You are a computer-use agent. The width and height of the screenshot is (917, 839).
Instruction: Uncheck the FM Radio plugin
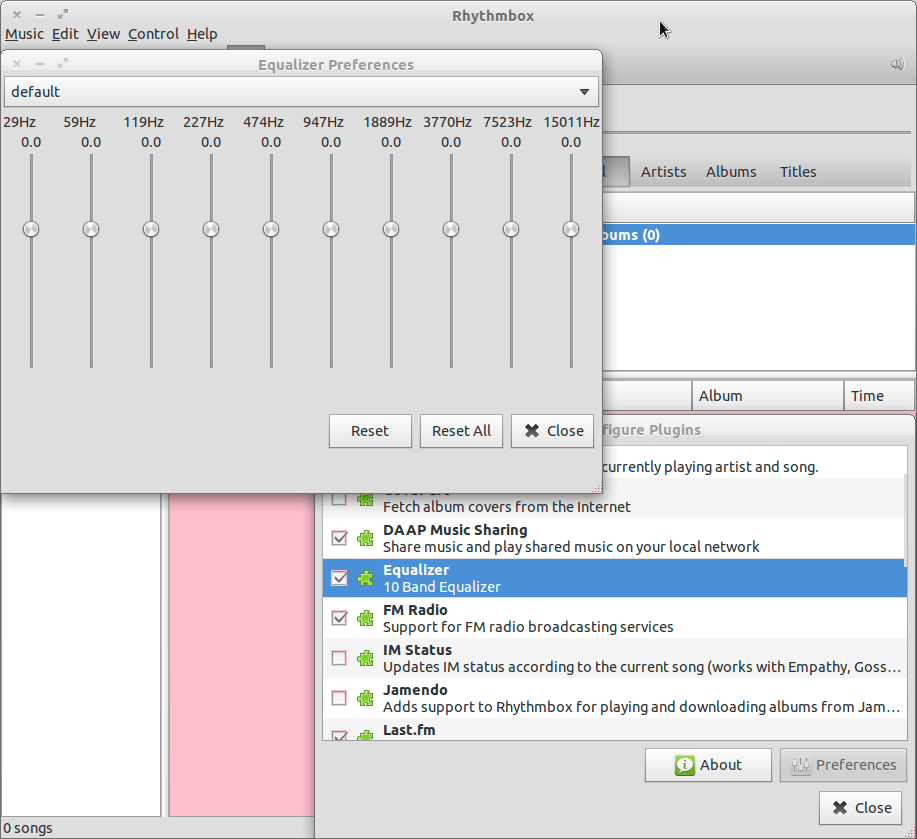click(338, 618)
